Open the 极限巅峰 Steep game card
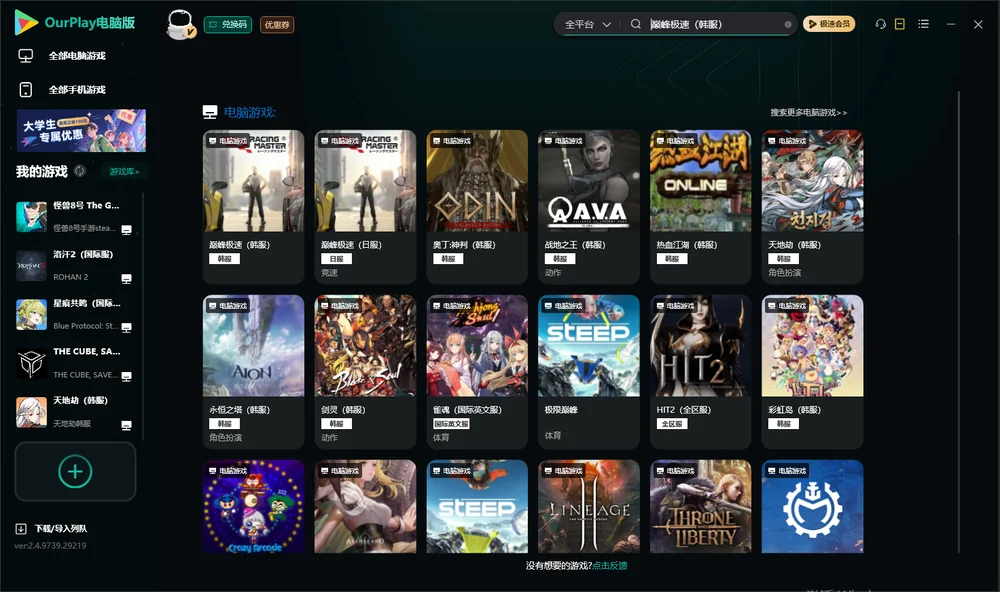 click(x=589, y=371)
